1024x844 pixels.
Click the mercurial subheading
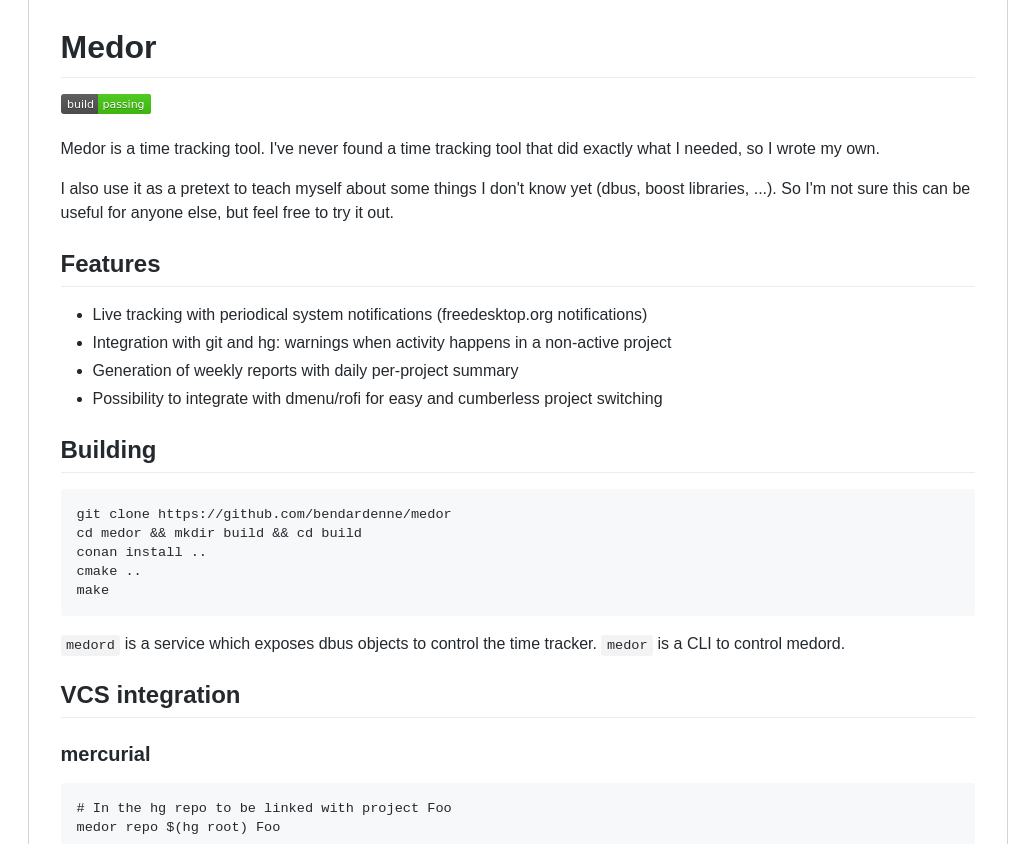pos(105,754)
